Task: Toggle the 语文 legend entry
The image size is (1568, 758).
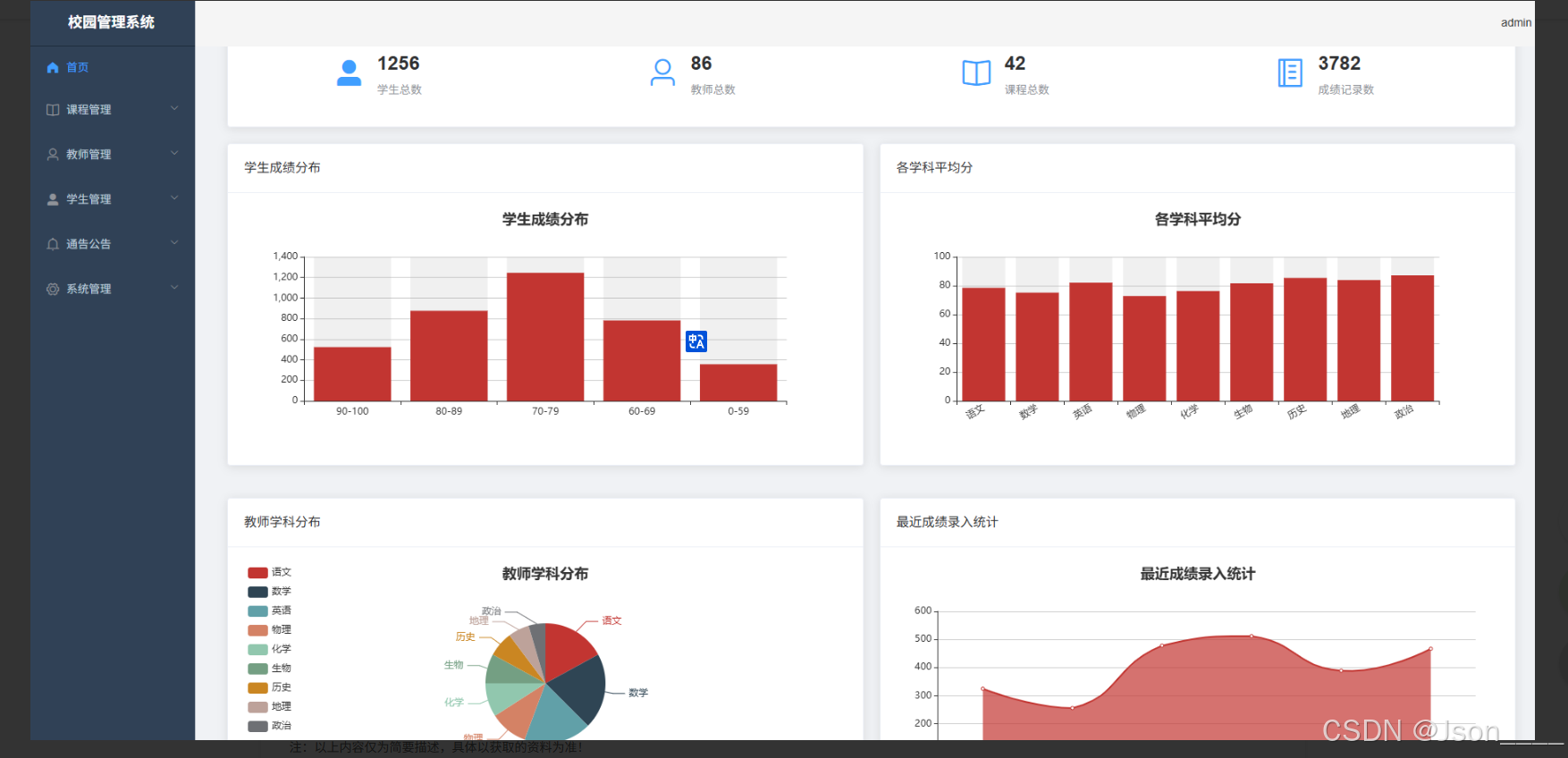Action: click(x=269, y=572)
